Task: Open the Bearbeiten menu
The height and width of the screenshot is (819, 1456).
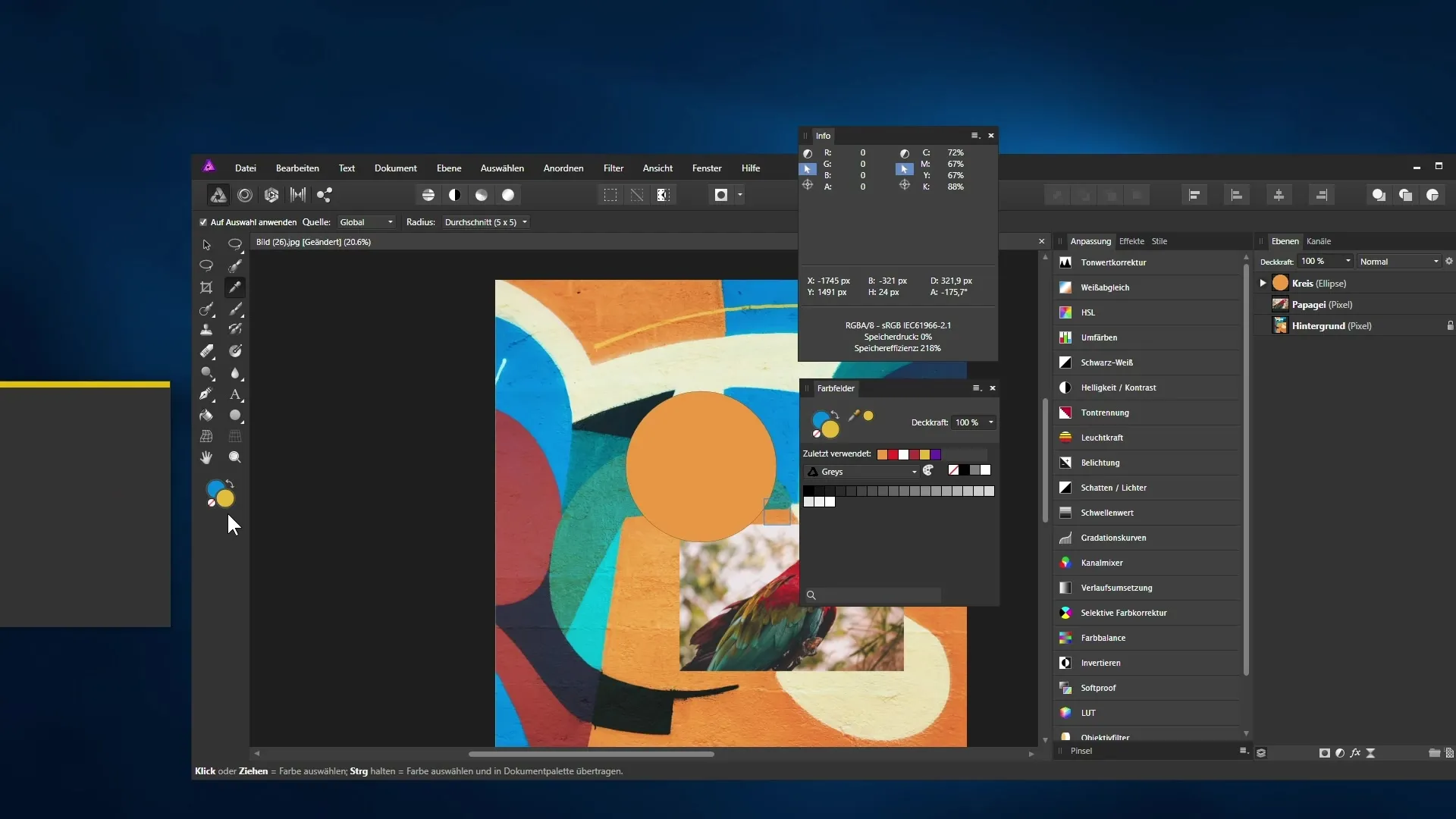Action: (297, 168)
